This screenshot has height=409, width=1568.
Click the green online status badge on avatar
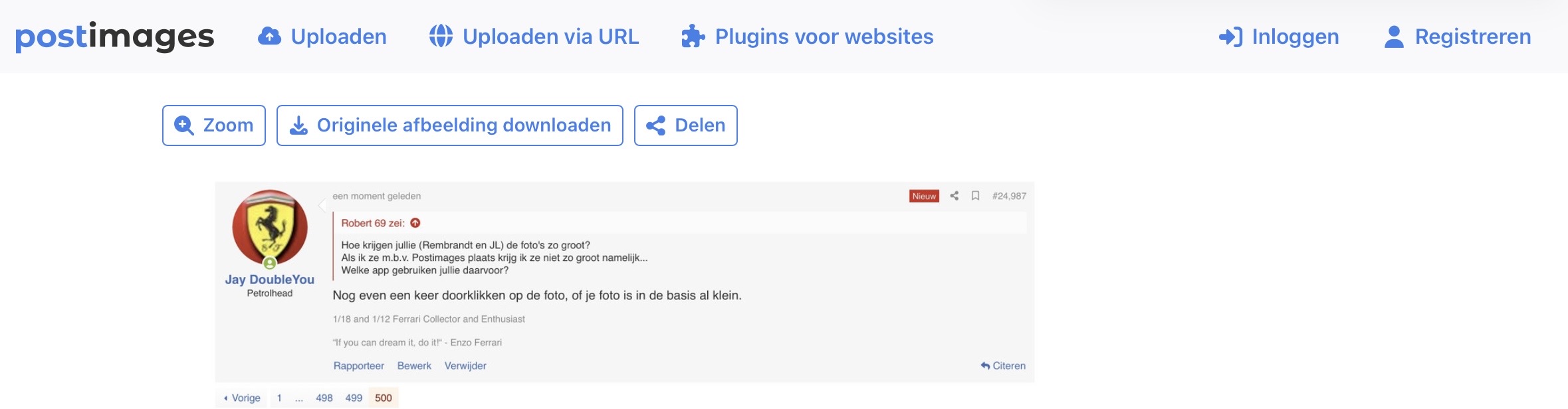click(x=270, y=263)
